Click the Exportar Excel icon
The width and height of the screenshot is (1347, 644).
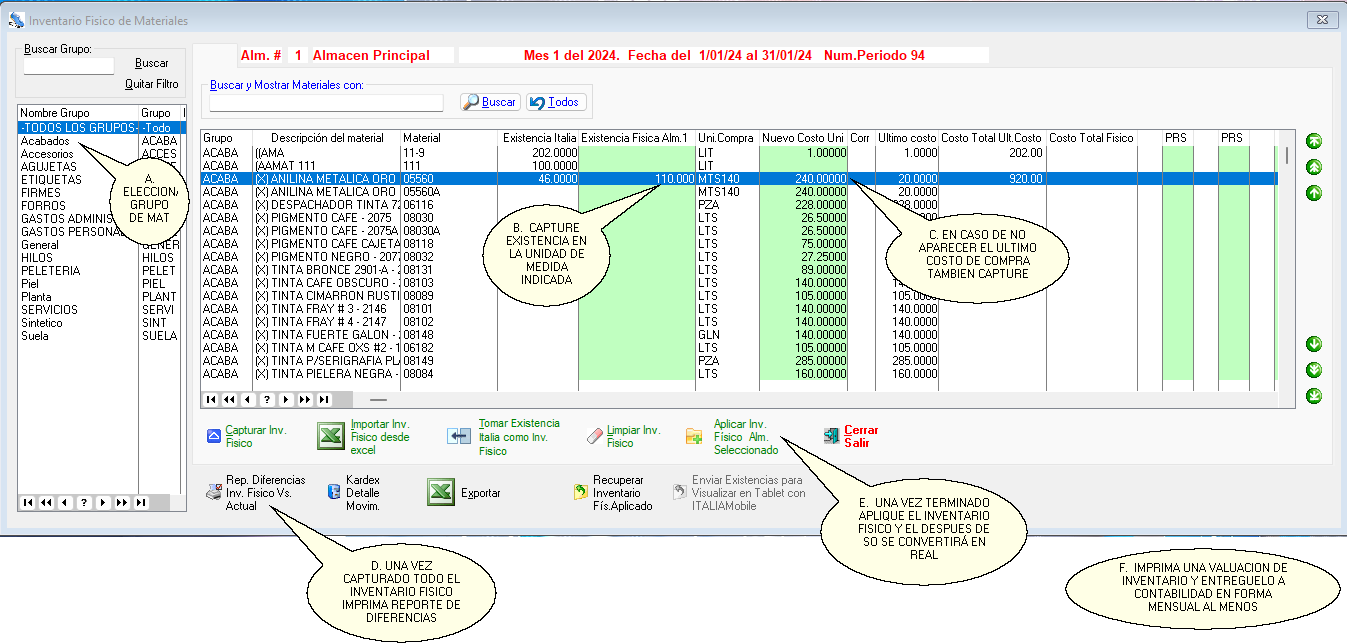(441, 492)
